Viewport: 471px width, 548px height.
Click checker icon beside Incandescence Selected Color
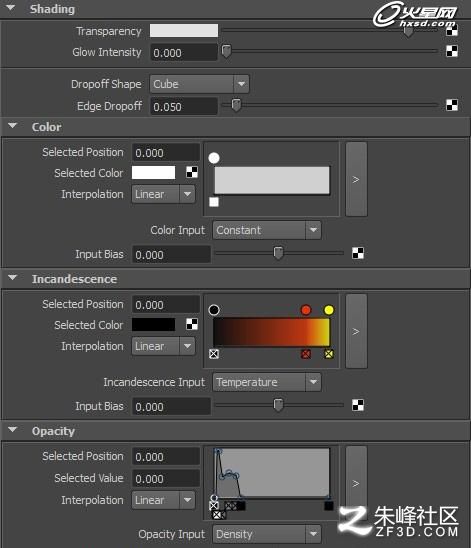point(192,324)
